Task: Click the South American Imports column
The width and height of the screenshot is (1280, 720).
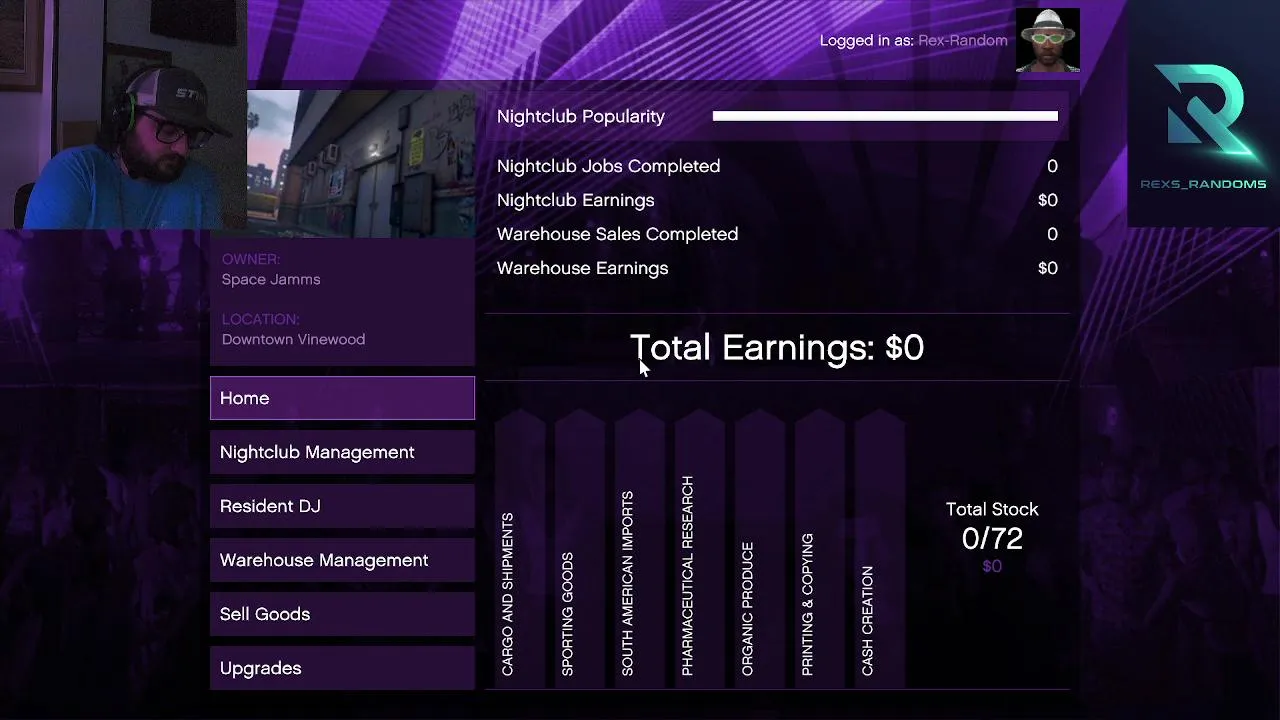Action: [640, 547]
